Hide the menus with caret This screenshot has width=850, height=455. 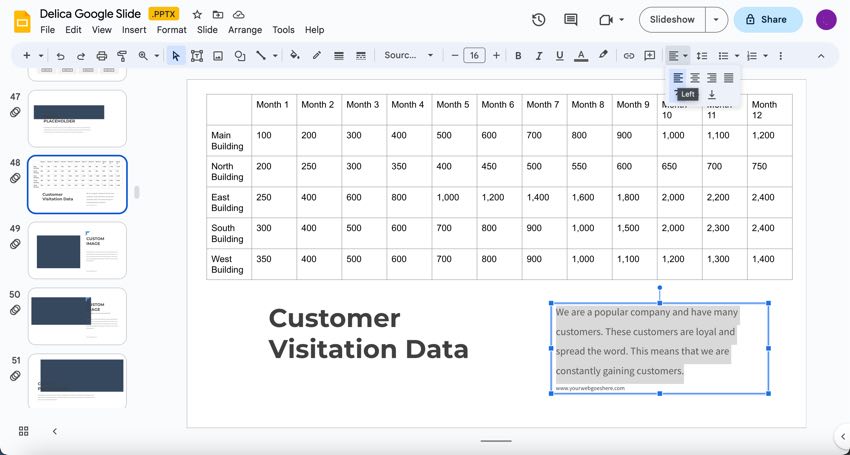tap(821, 56)
